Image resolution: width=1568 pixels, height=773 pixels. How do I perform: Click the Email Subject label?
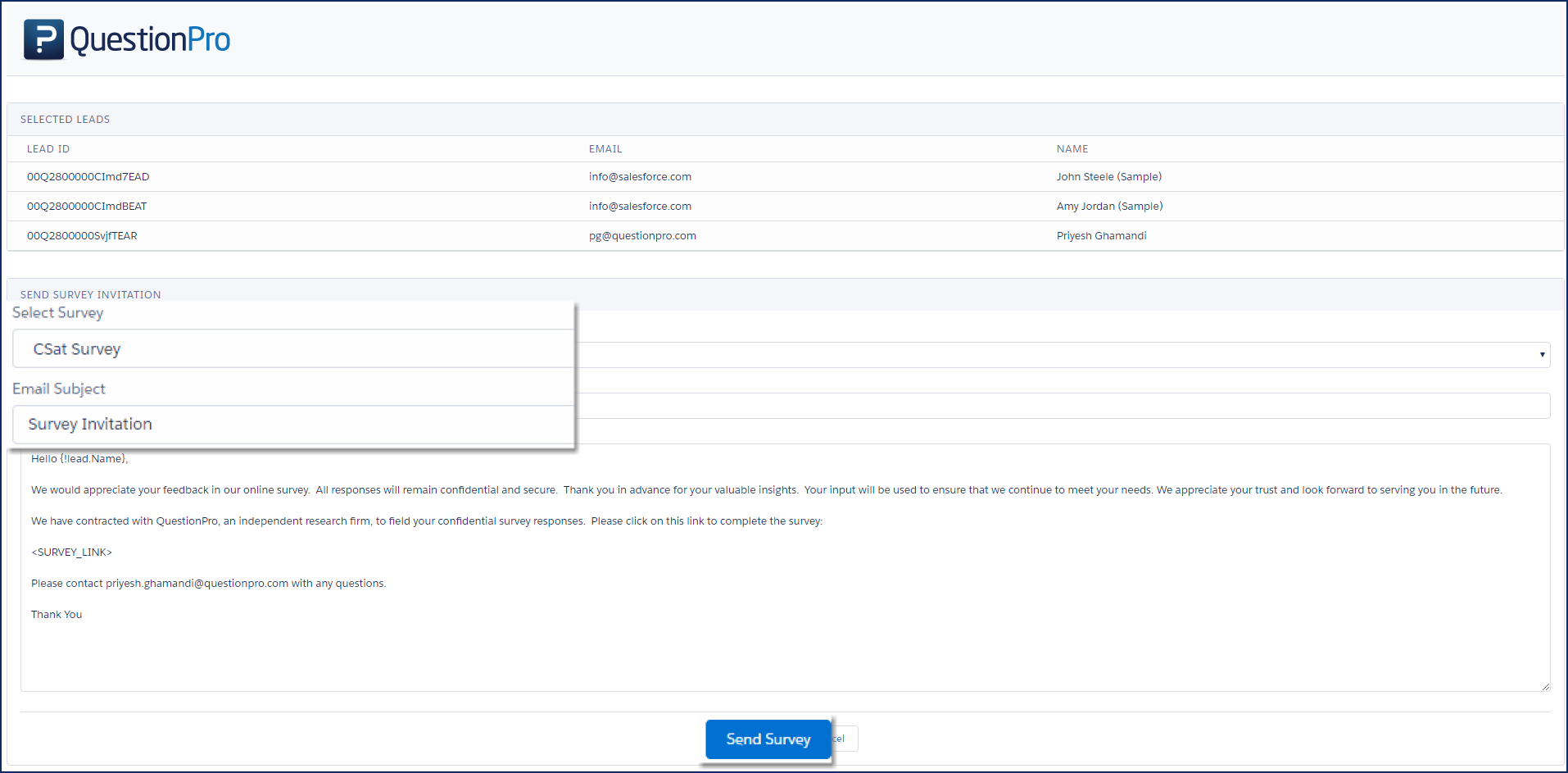coord(59,389)
